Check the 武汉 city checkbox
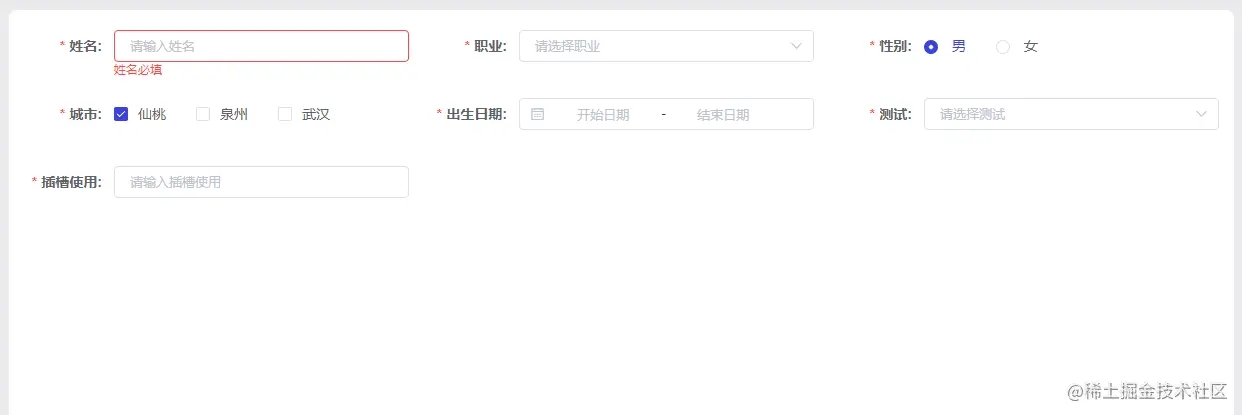This screenshot has height=415, width=1242. [x=285, y=114]
